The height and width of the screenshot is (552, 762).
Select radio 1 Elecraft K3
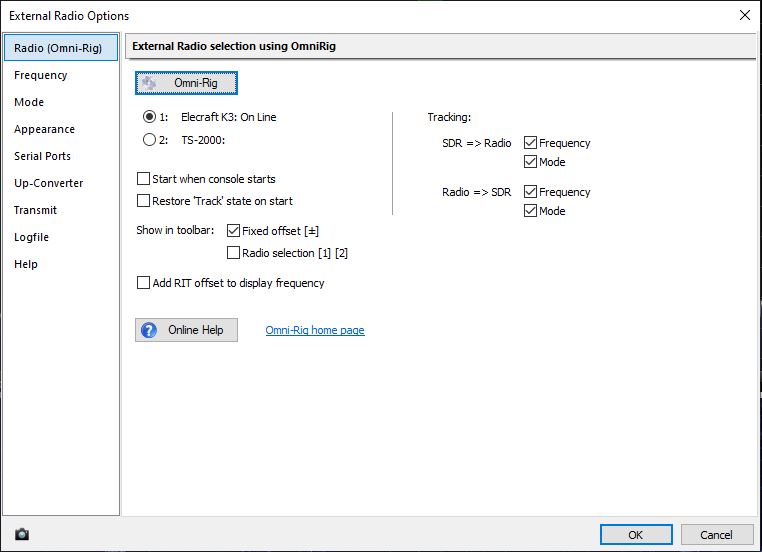(150, 117)
